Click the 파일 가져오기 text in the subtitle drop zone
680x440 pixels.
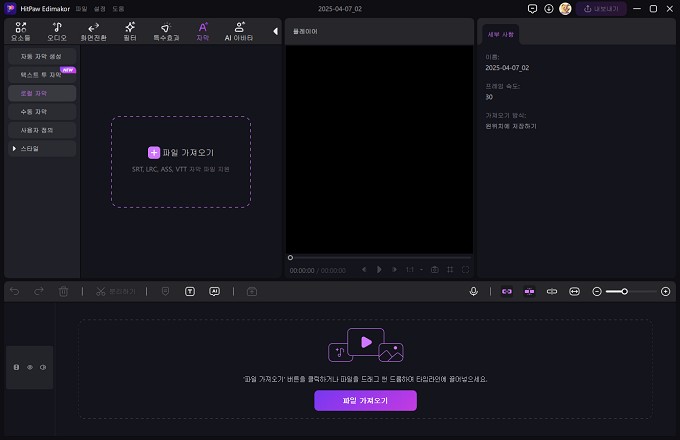(x=188, y=153)
